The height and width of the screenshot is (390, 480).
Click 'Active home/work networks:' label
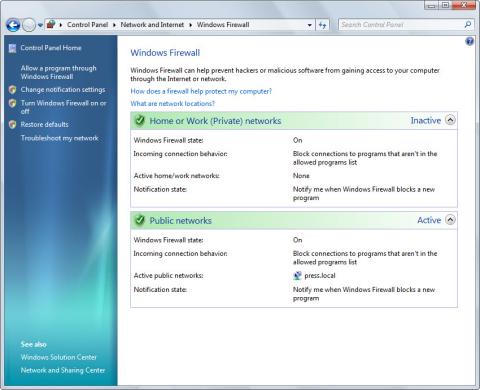(x=176, y=176)
